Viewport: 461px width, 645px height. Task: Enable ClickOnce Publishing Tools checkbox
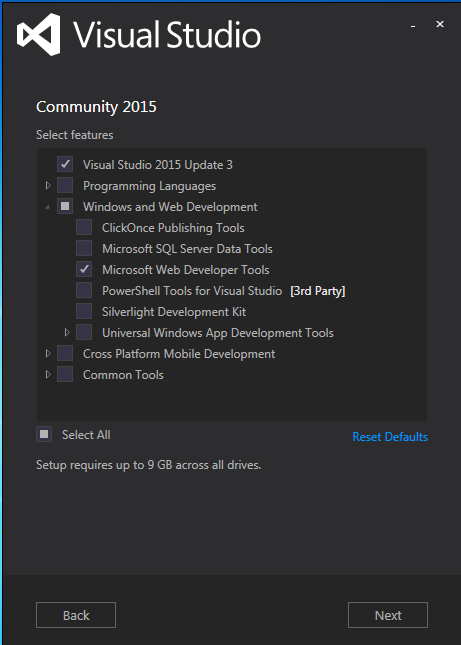[x=84, y=227]
